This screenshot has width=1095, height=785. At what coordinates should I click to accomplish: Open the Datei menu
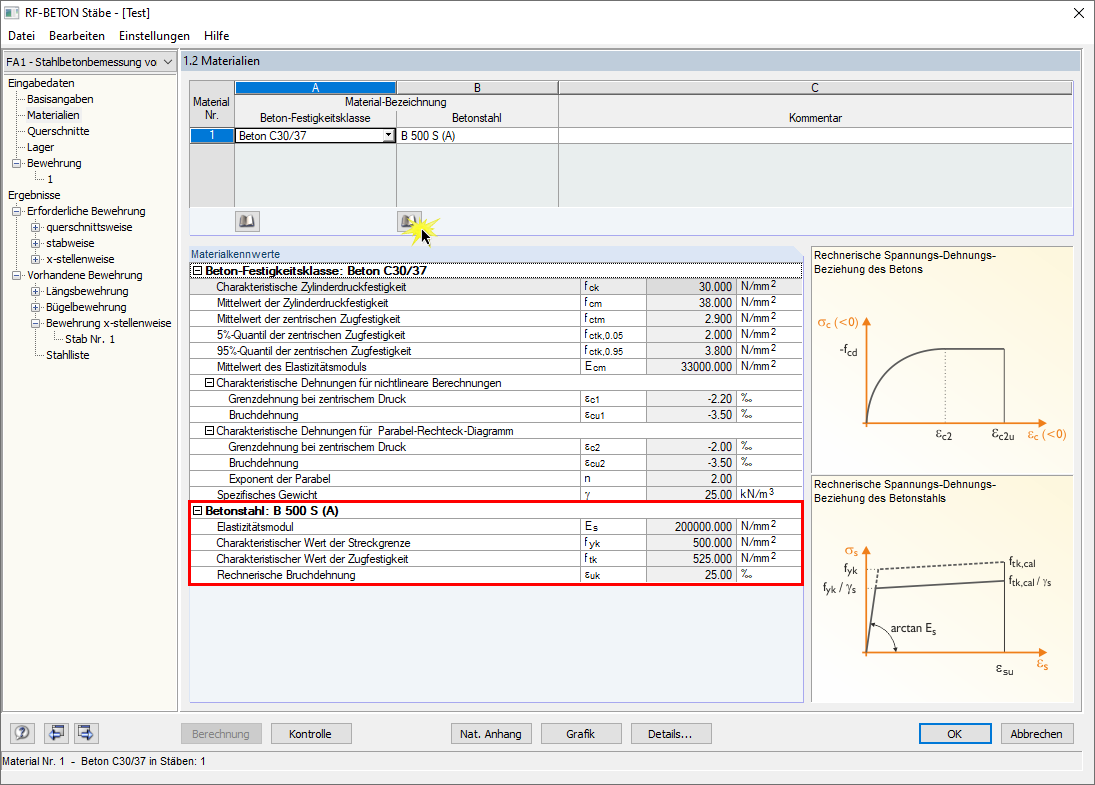click(x=22, y=36)
